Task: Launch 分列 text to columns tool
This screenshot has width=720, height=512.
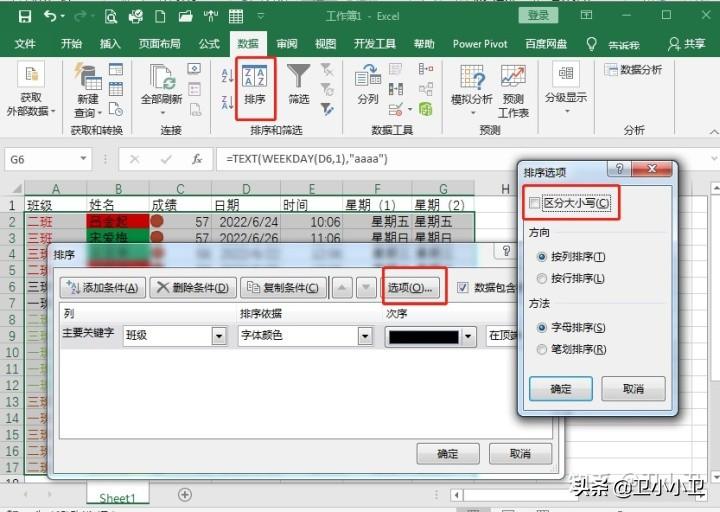Action: click(368, 85)
